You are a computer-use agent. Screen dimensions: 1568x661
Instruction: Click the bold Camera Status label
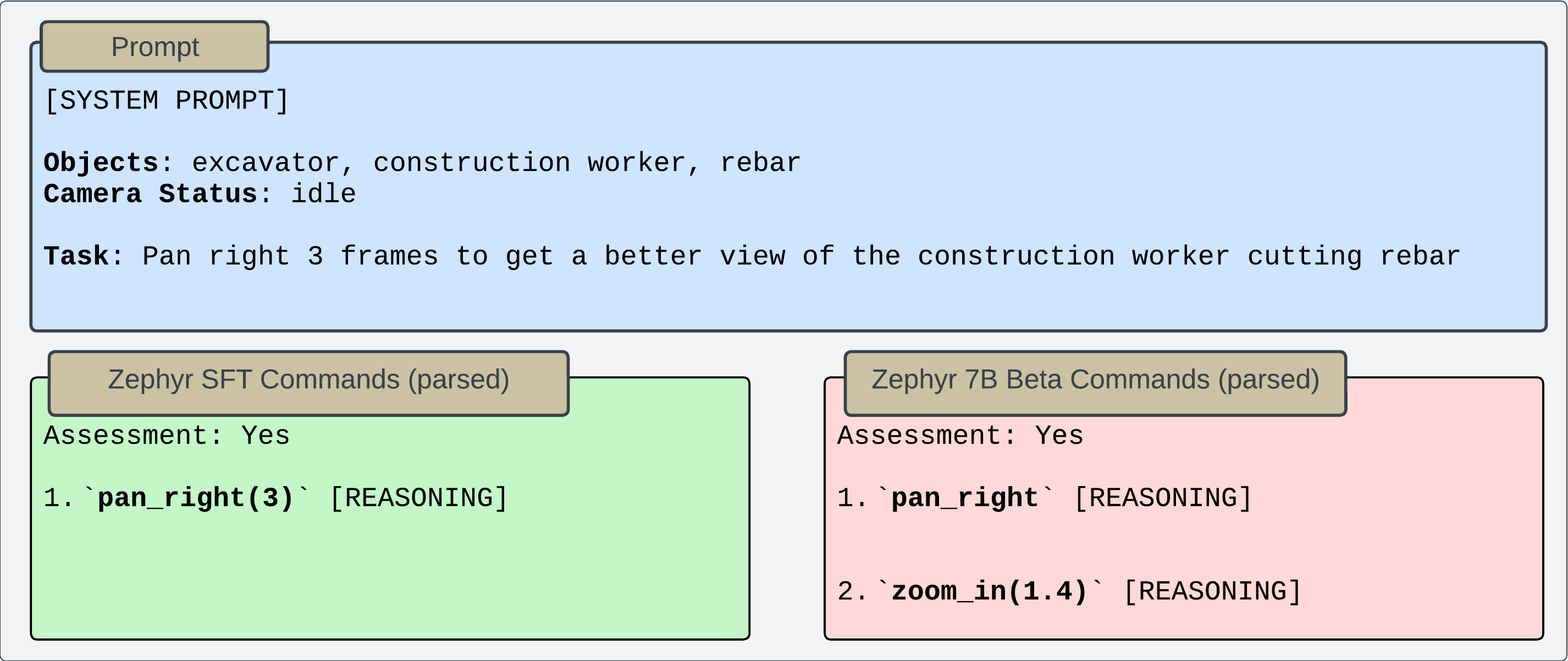(150, 194)
